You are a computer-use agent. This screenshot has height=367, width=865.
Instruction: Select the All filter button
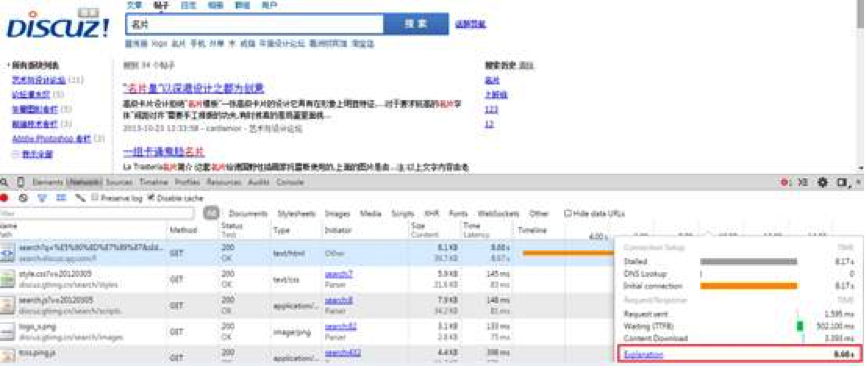coord(211,214)
